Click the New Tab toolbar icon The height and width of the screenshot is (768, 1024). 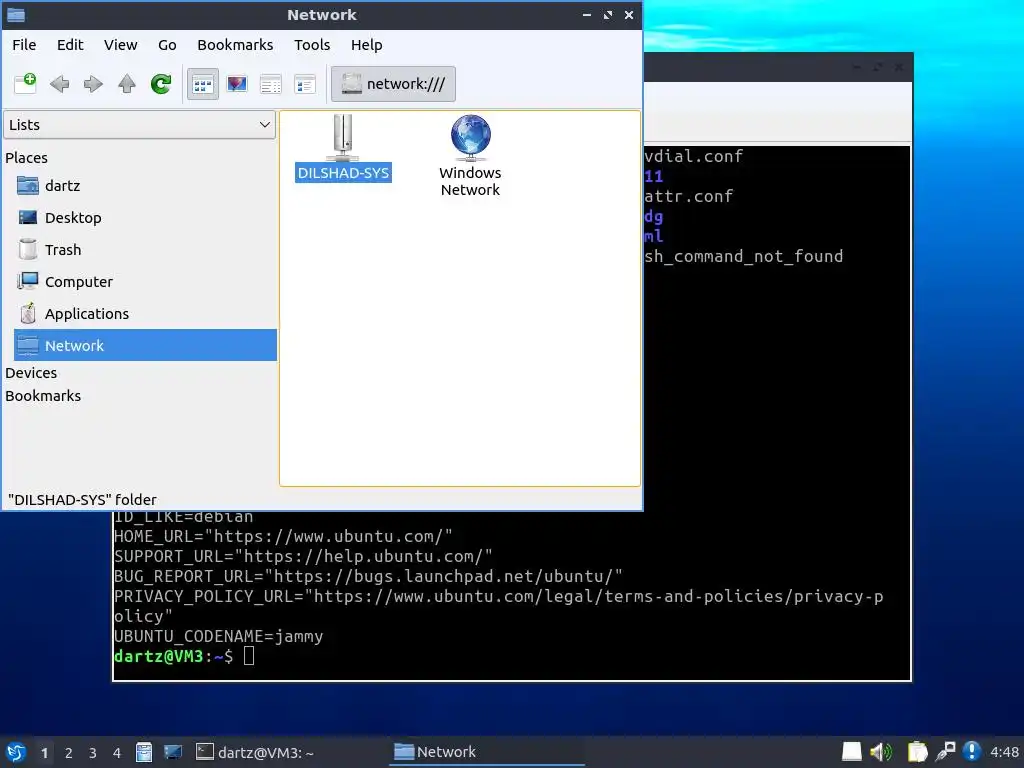(25, 84)
